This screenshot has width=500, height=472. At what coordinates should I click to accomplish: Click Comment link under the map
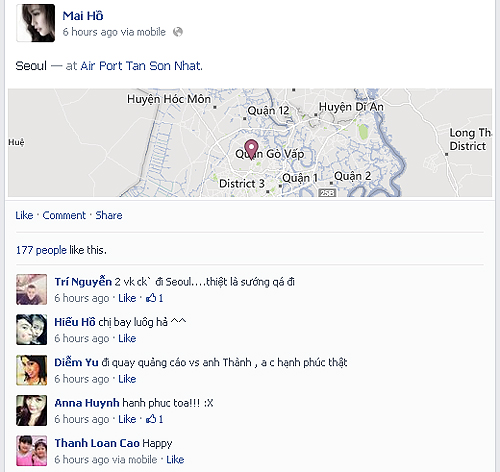pos(64,215)
